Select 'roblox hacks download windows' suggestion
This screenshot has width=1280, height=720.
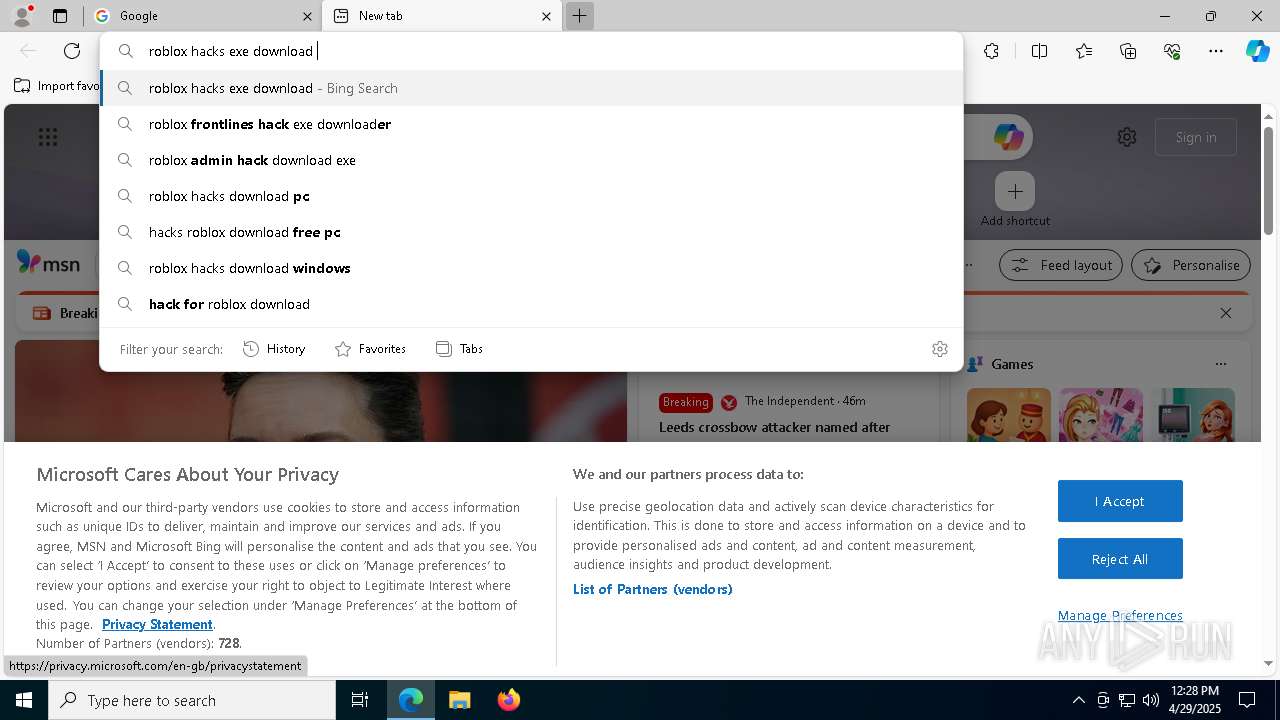pos(531,268)
